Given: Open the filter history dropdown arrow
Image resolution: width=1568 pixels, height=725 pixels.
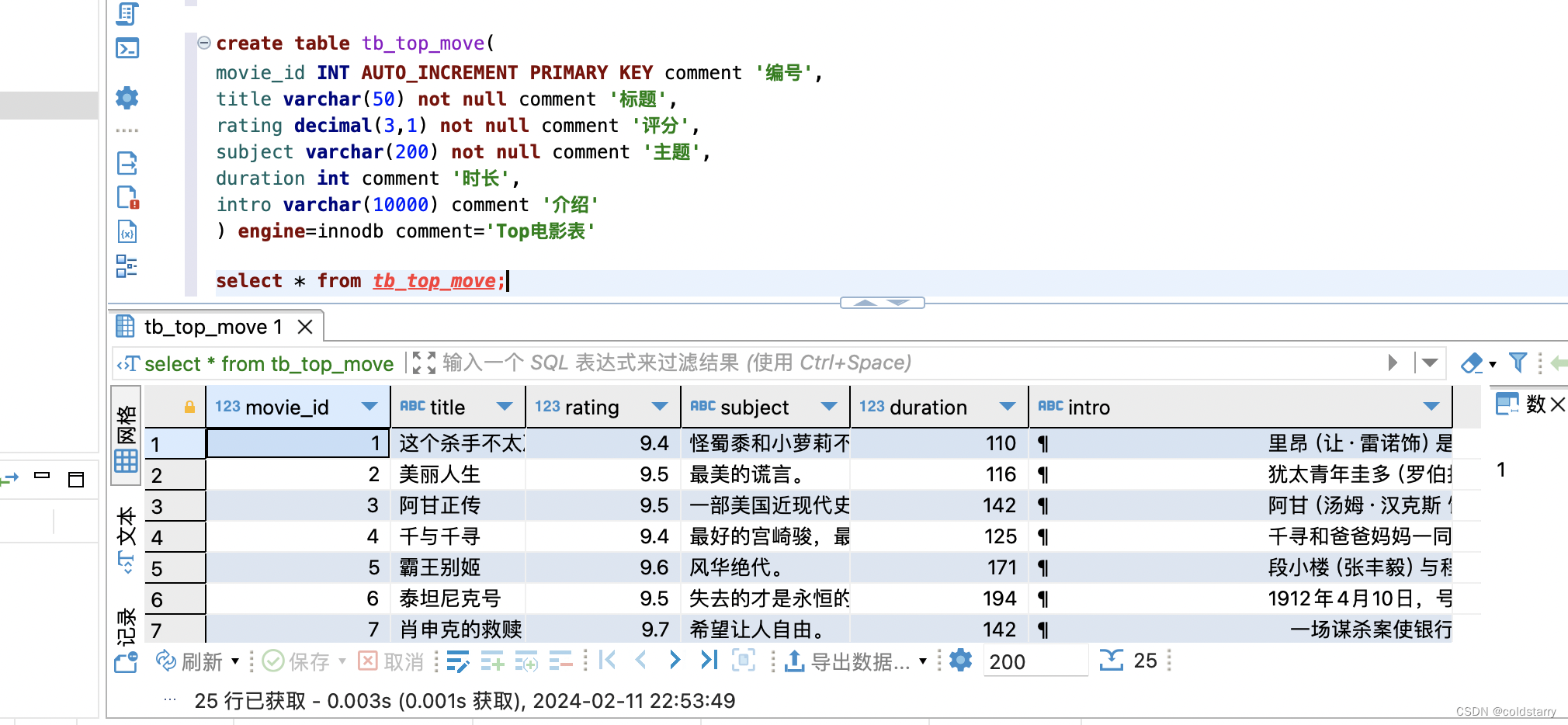Looking at the screenshot, I should click(1431, 362).
